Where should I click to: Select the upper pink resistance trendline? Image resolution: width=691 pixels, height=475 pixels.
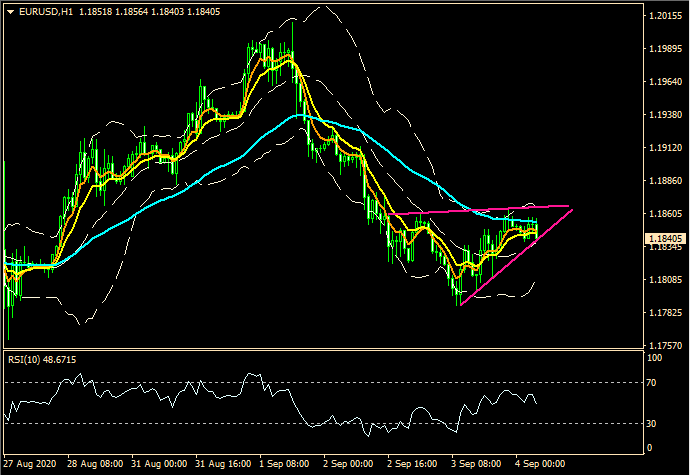coord(480,211)
